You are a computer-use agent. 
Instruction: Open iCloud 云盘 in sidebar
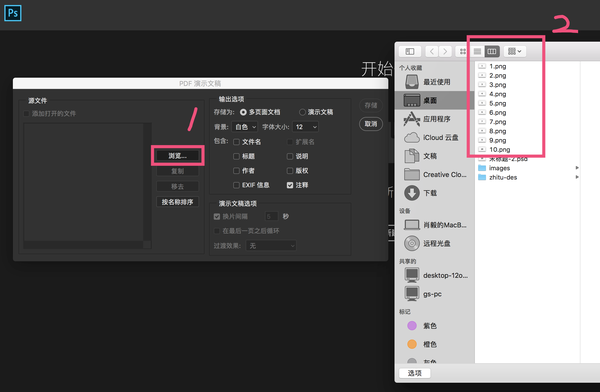tap(434, 137)
